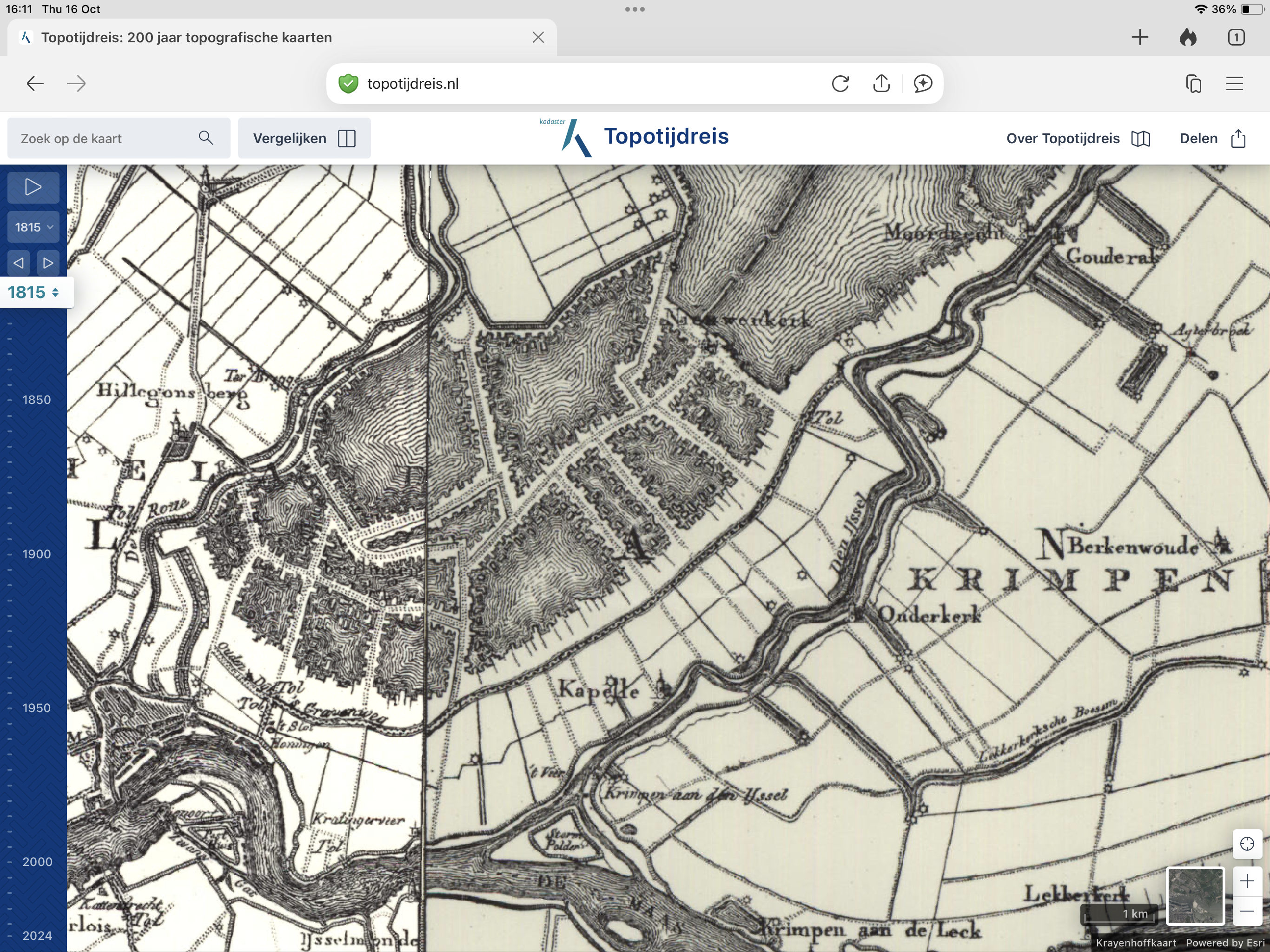The width and height of the screenshot is (1270, 952).
Task: Click the 1815 year stepper on the timeline
Action: pos(33,292)
